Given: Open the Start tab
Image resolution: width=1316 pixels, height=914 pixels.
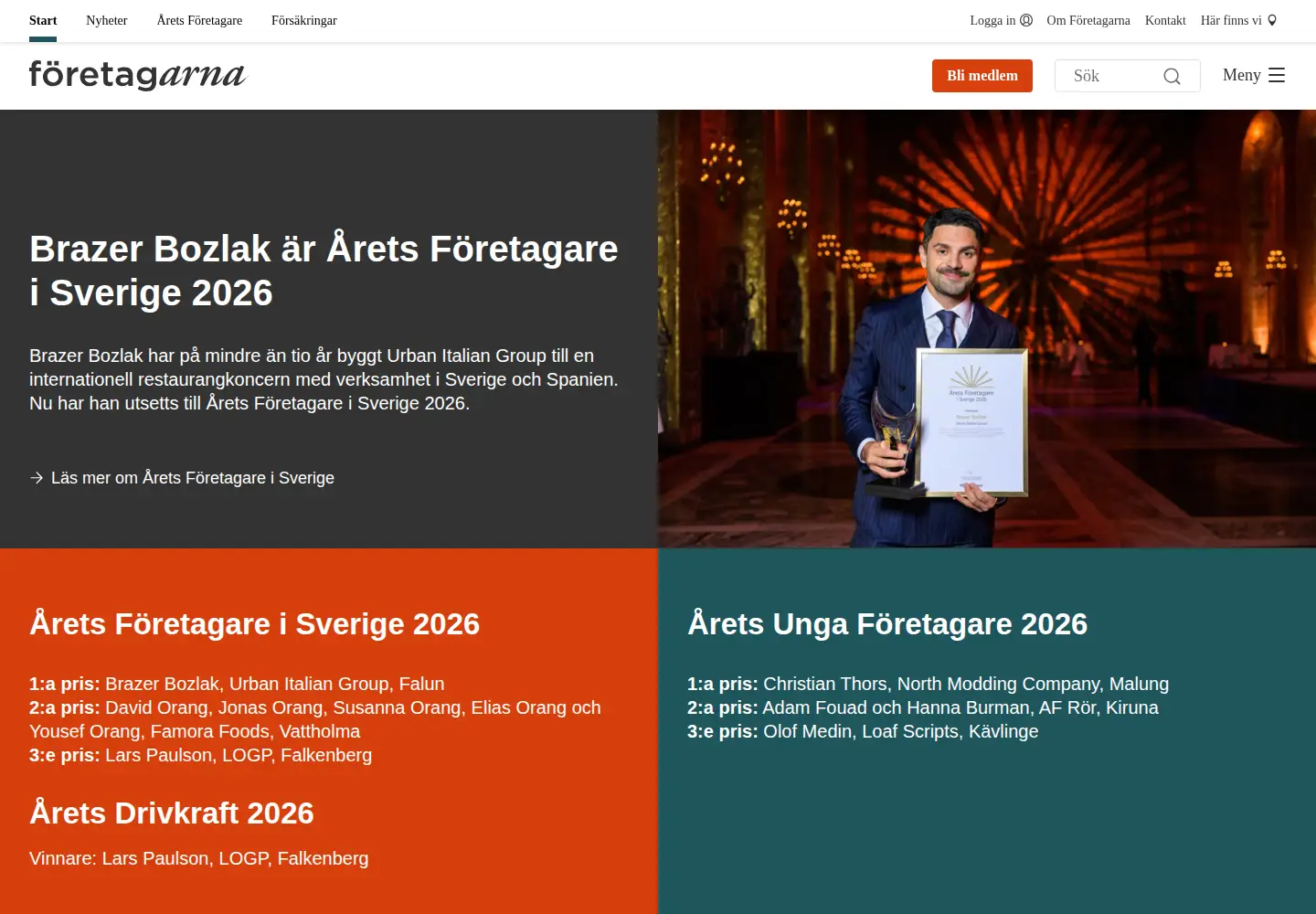Looking at the screenshot, I should point(43,20).
